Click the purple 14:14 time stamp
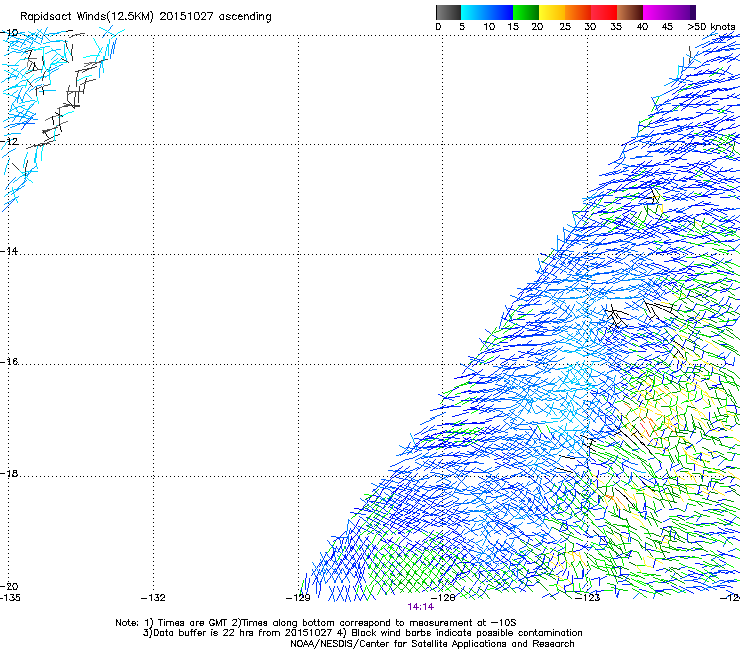Viewport: 740px width, 650px height. click(420, 607)
